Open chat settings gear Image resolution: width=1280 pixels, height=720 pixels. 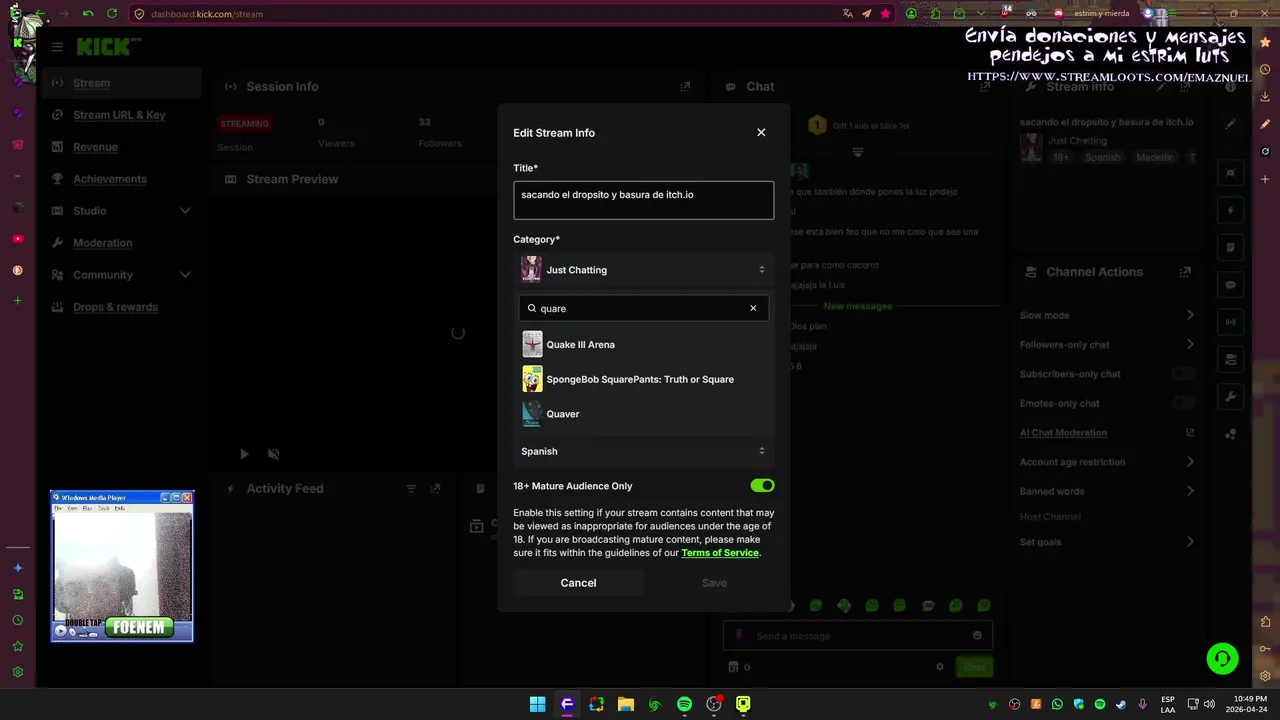pyautogui.click(x=940, y=667)
